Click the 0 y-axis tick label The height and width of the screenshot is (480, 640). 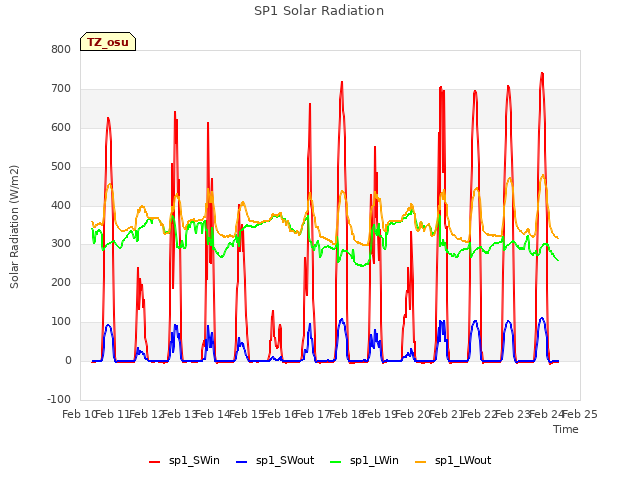(x=68, y=361)
